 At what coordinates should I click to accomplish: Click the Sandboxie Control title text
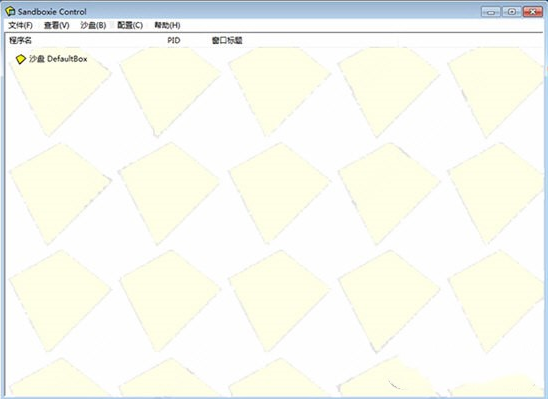coord(52,12)
